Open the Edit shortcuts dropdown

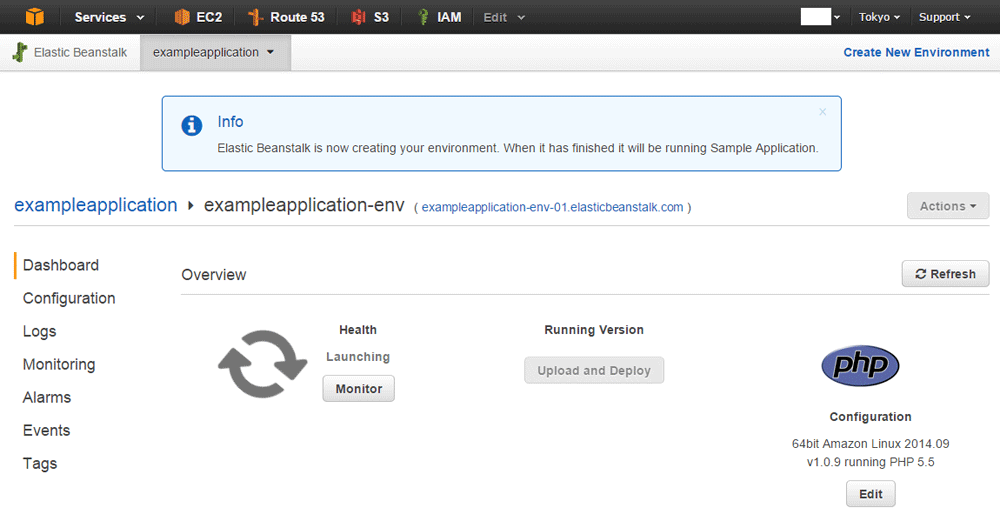pyautogui.click(x=504, y=17)
